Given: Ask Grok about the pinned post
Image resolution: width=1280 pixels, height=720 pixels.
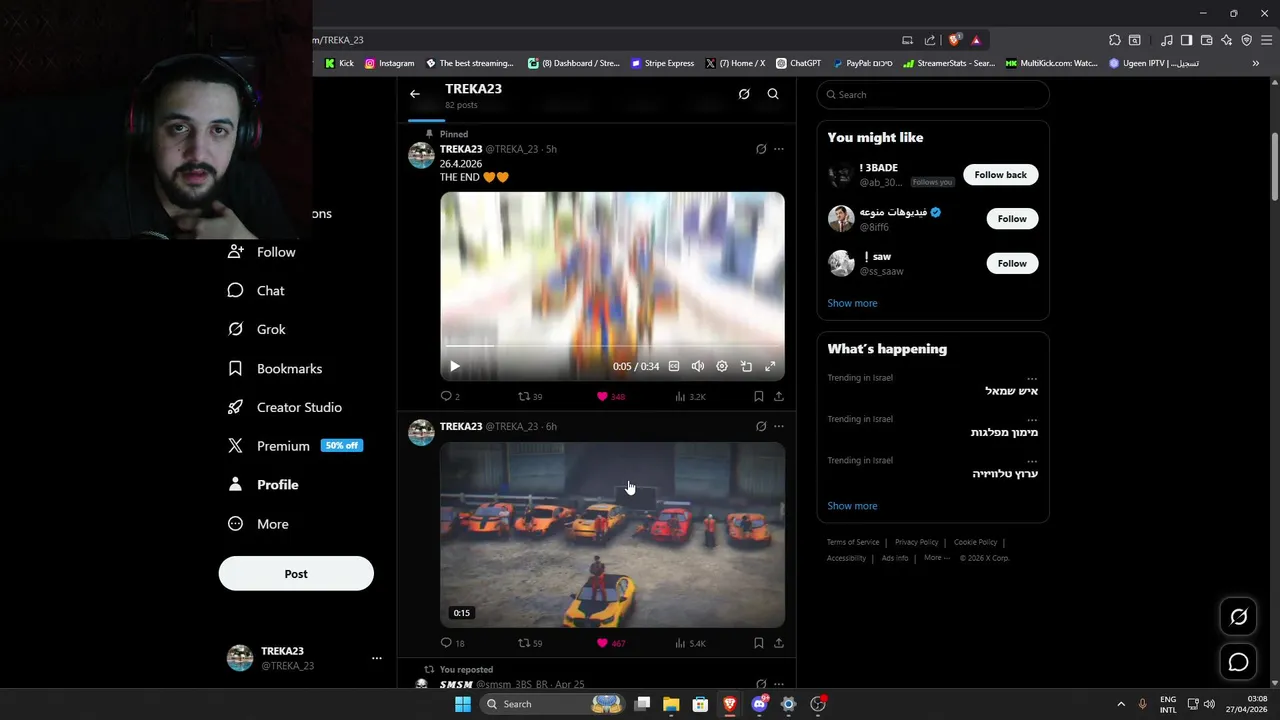Looking at the screenshot, I should click(761, 149).
